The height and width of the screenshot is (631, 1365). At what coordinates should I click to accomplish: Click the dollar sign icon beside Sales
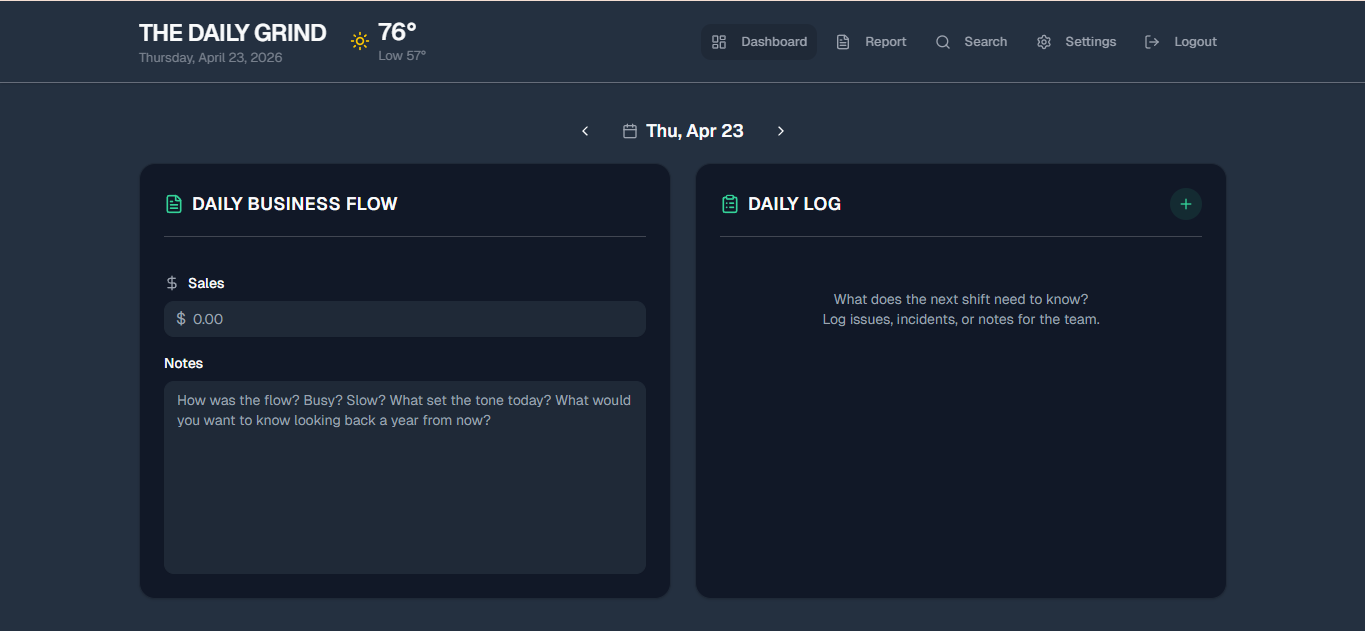170,283
